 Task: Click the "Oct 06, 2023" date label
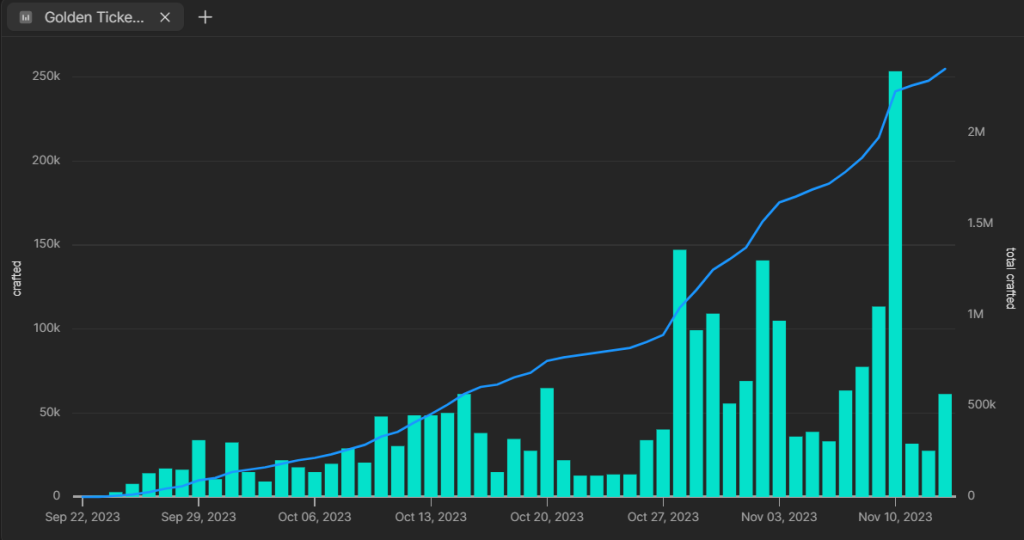point(314,517)
